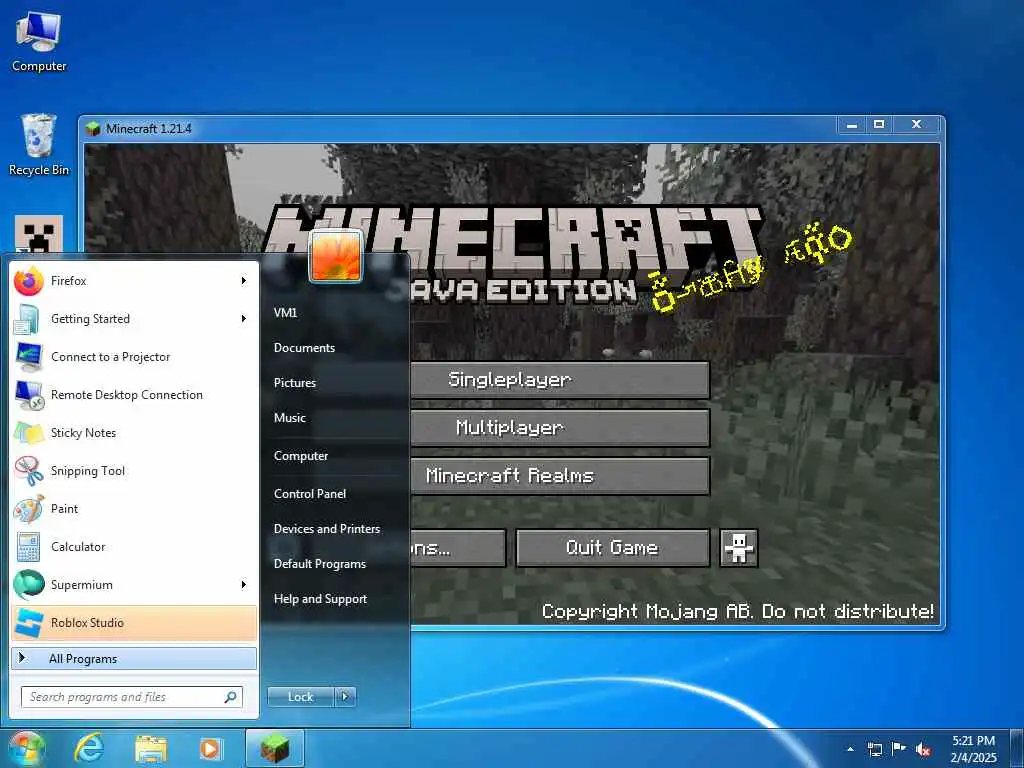1024x768 pixels.
Task: Expand Firefox jump list arrow
Action: [x=244, y=281]
